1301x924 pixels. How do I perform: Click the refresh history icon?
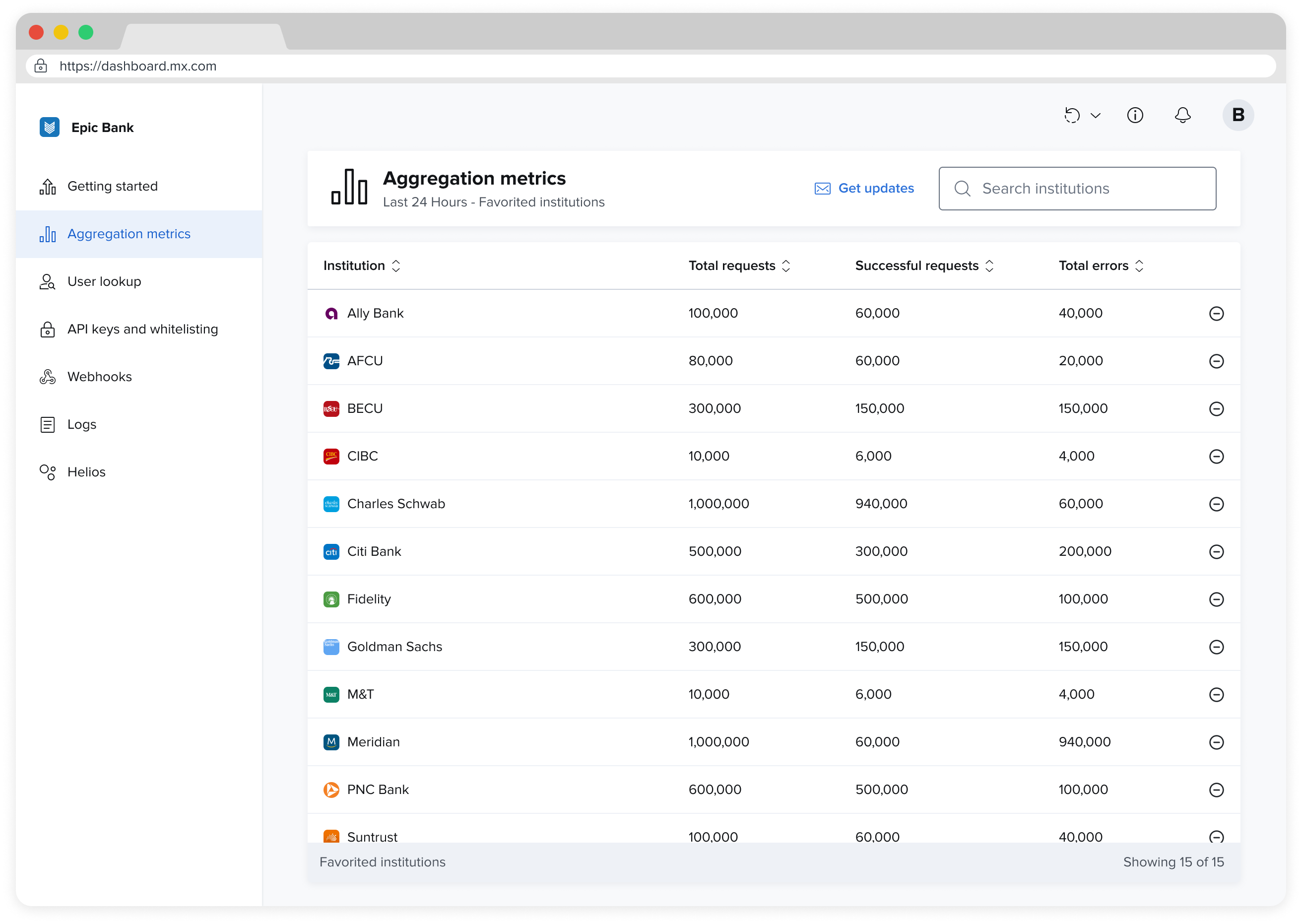click(1072, 116)
